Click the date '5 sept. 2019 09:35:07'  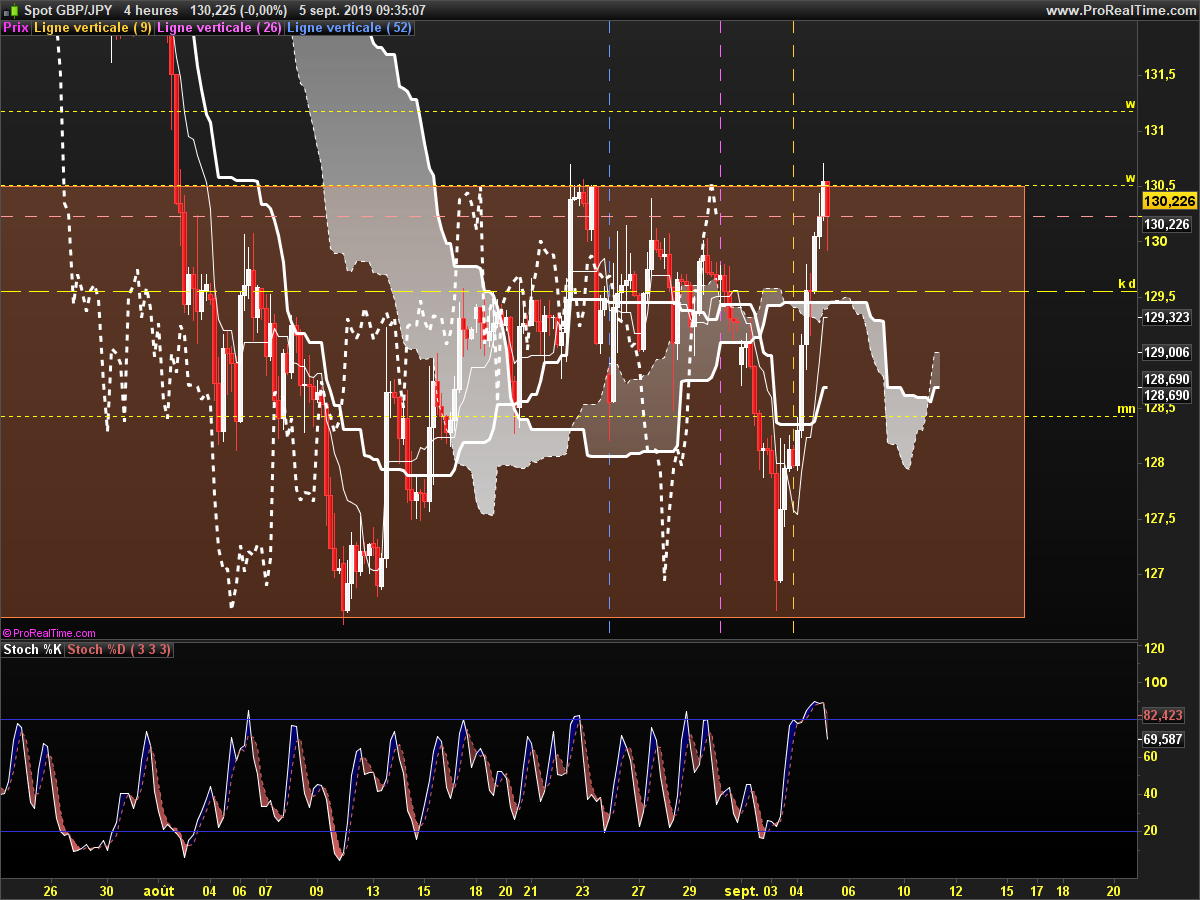[x=362, y=10]
